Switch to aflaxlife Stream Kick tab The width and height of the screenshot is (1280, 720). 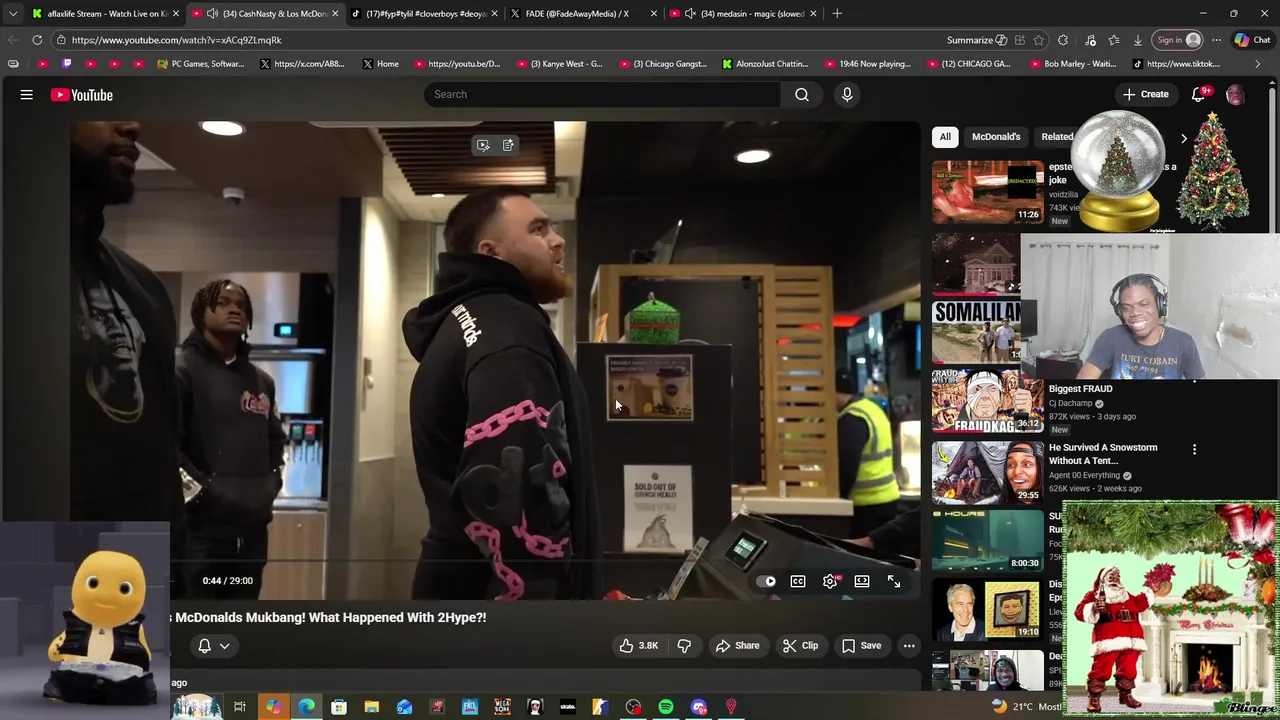(105, 14)
